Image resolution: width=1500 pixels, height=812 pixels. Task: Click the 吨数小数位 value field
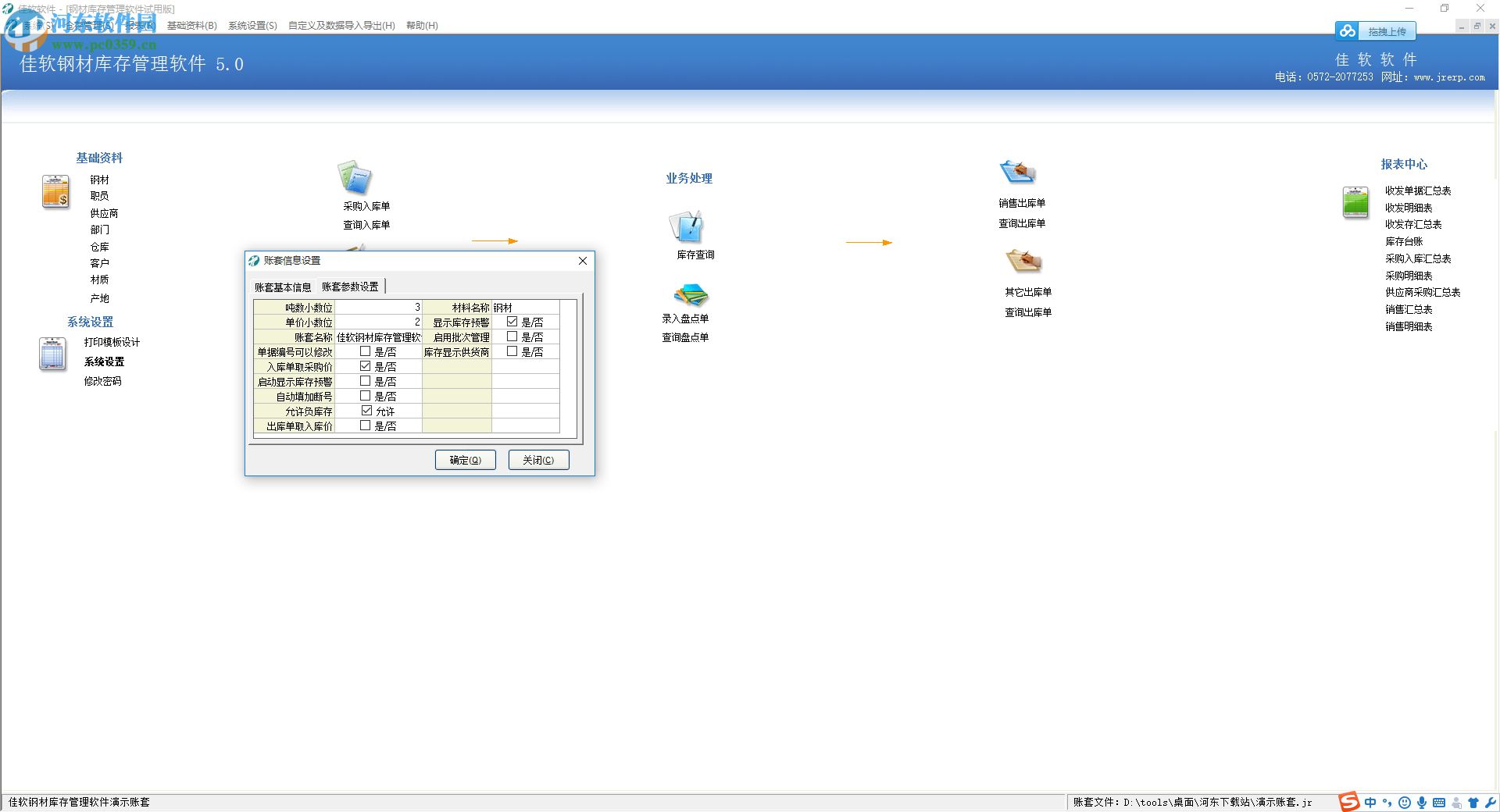pyautogui.click(x=378, y=308)
